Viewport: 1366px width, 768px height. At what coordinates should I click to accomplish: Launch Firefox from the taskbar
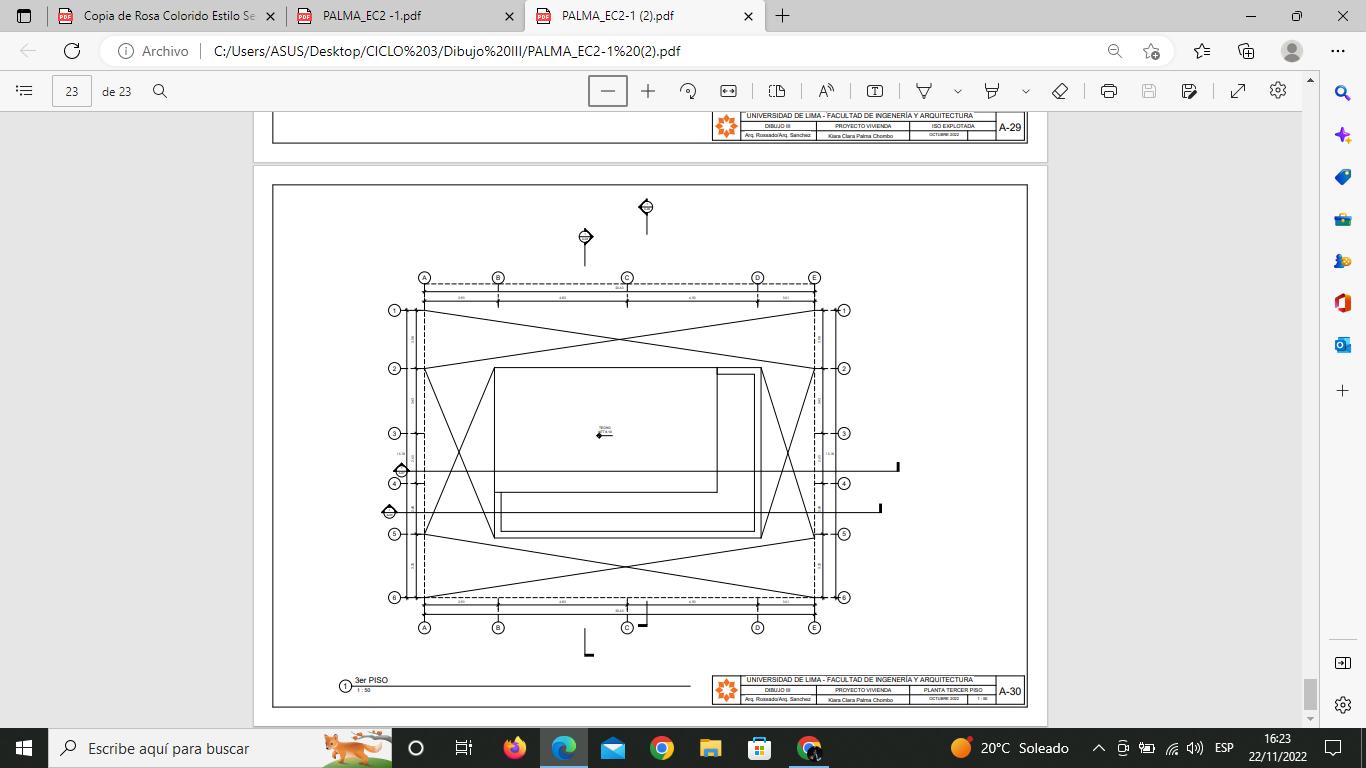514,748
